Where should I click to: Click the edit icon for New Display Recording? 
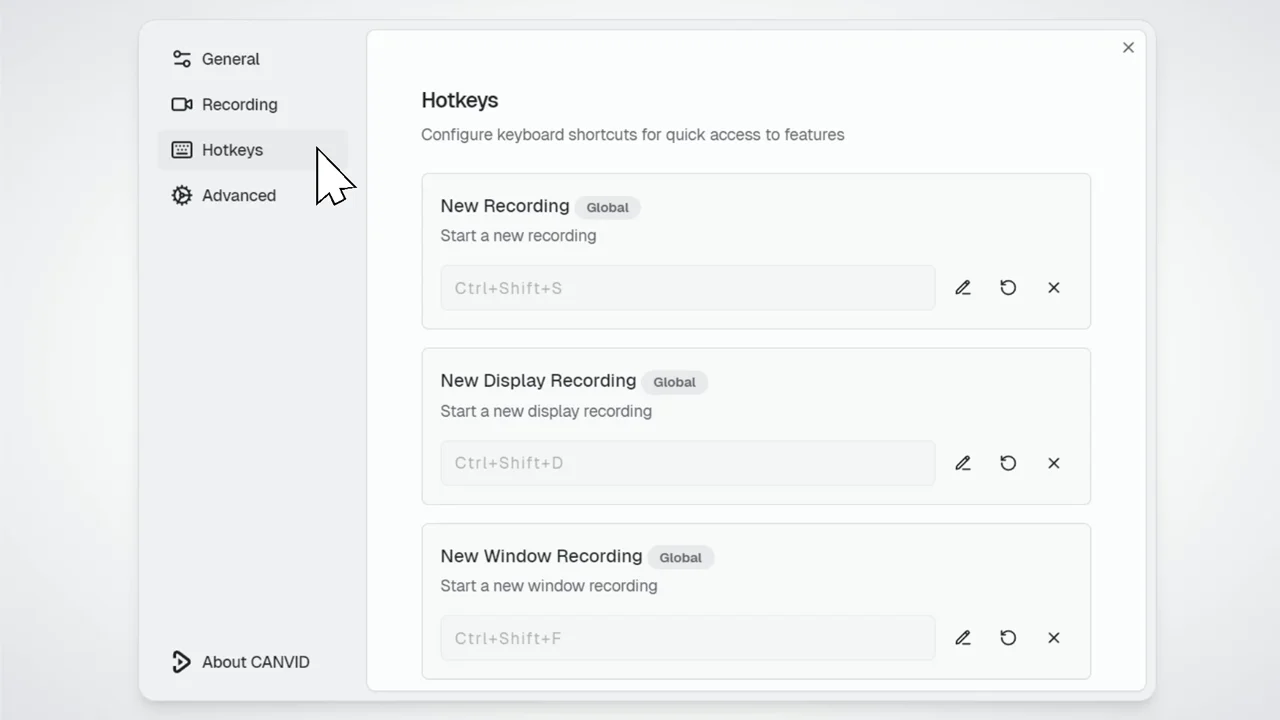pyautogui.click(x=962, y=462)
